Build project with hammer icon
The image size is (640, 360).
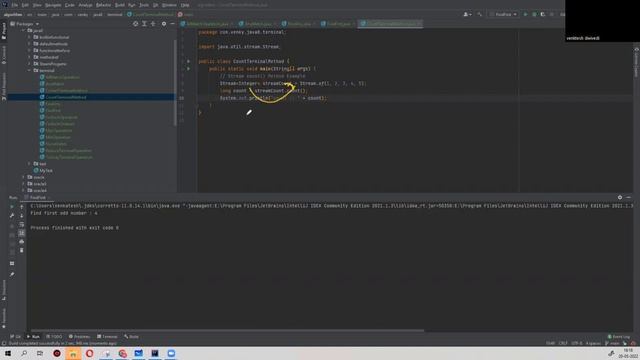pos(480,14)
